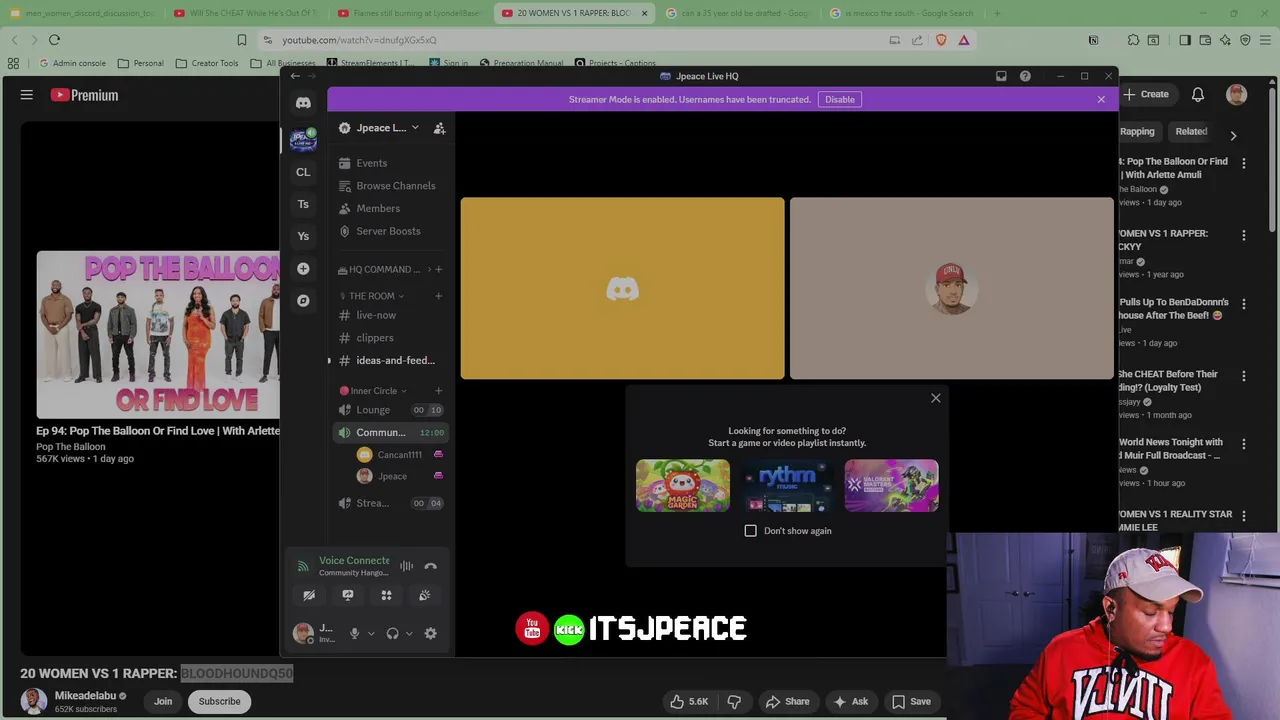Open options for 20 WOMEN VS 1 RAPPER suggestion
This screenshot has height=720, width=1280.
click(x=1244, y=235)
